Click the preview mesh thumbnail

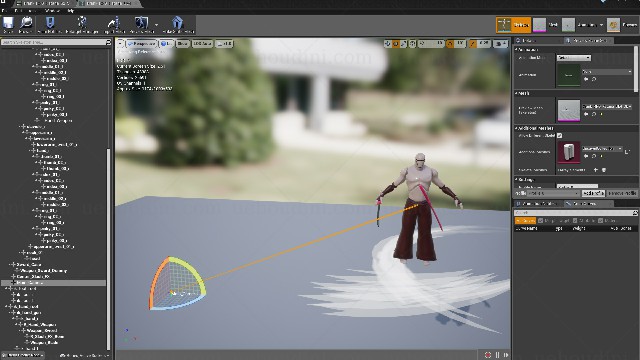point(569,110)
